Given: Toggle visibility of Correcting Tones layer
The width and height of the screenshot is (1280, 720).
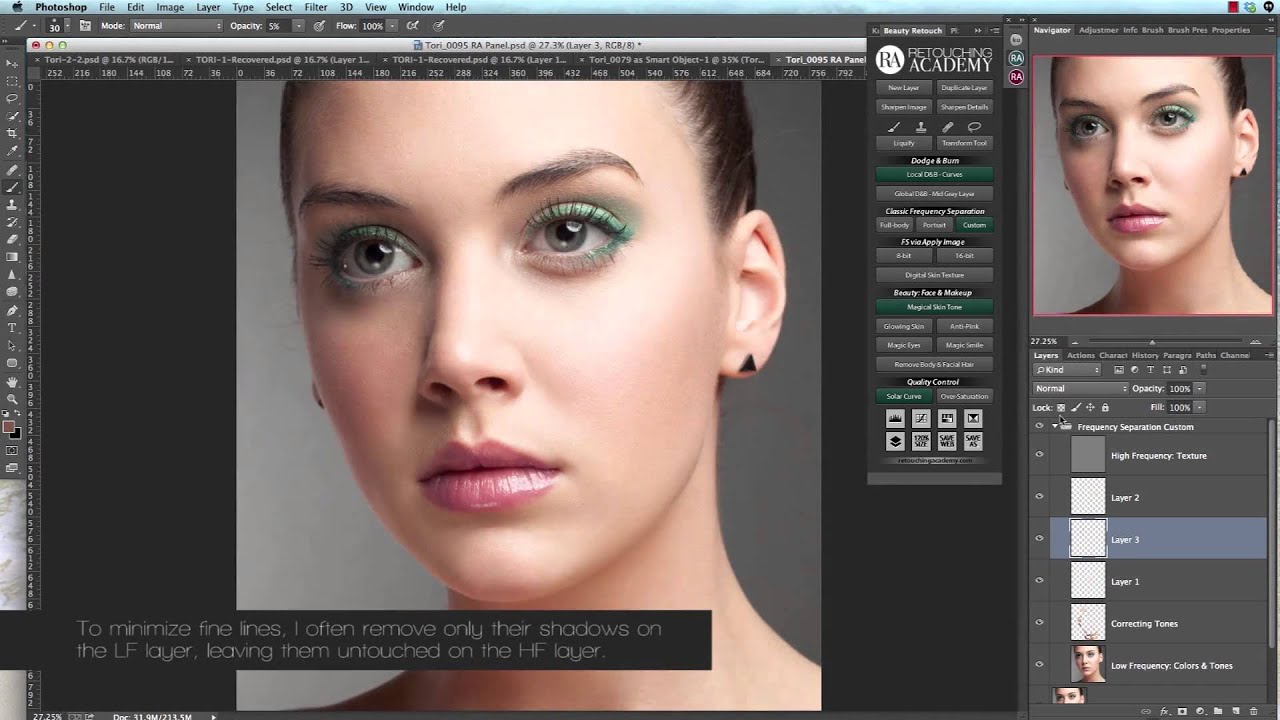Looking at the screenshot, I should pyautogui.click(x=1039, y=623).
